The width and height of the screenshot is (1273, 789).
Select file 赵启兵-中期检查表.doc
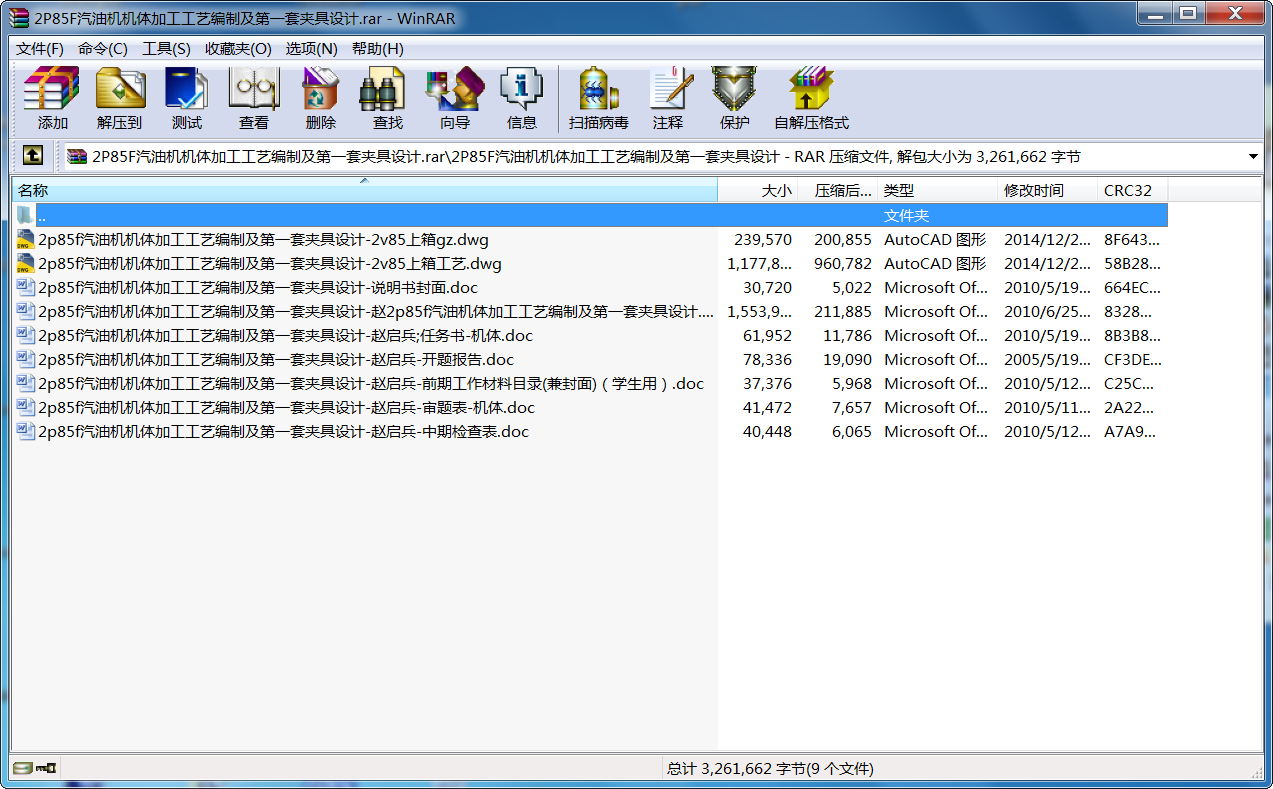coord(283,431)
